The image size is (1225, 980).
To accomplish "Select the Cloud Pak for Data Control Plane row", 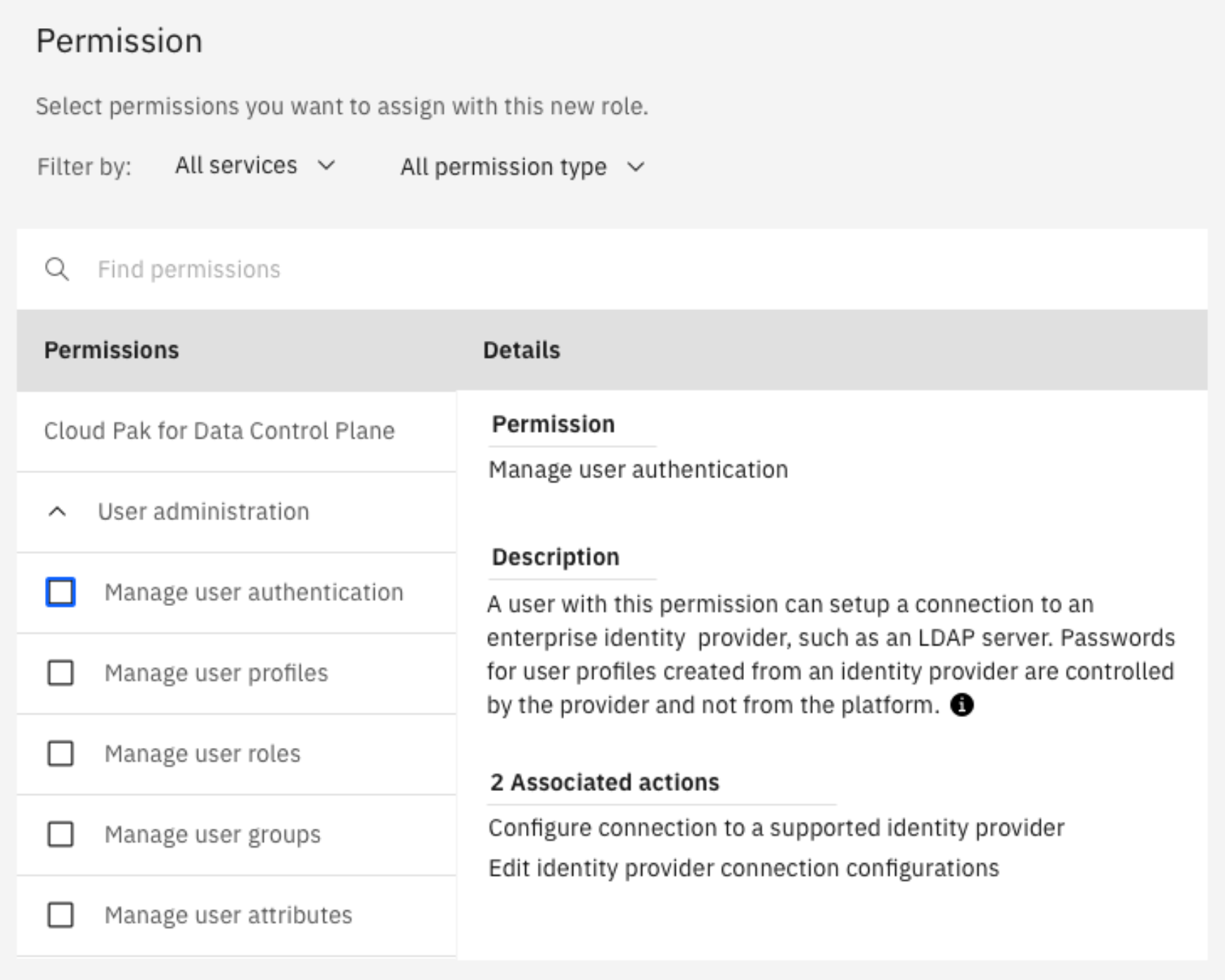I will click(236, 431).
